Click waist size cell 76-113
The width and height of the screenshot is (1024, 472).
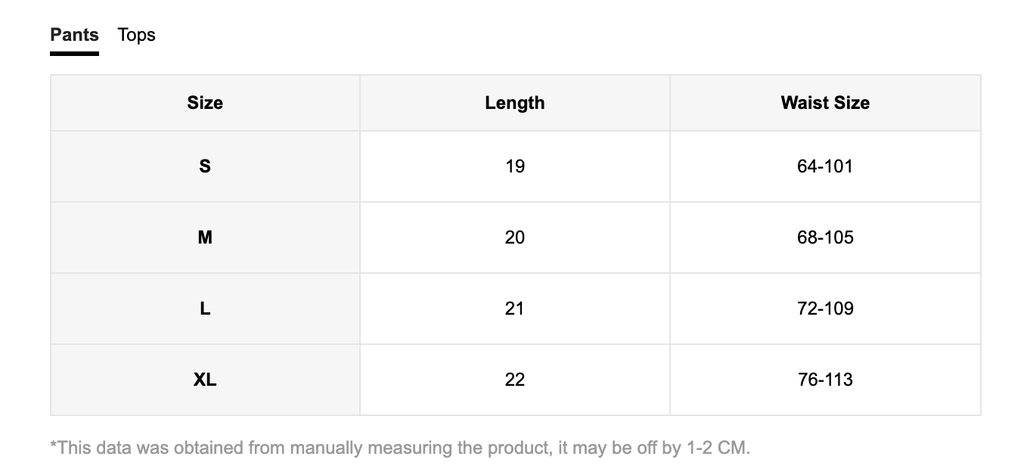coord(825,380)
